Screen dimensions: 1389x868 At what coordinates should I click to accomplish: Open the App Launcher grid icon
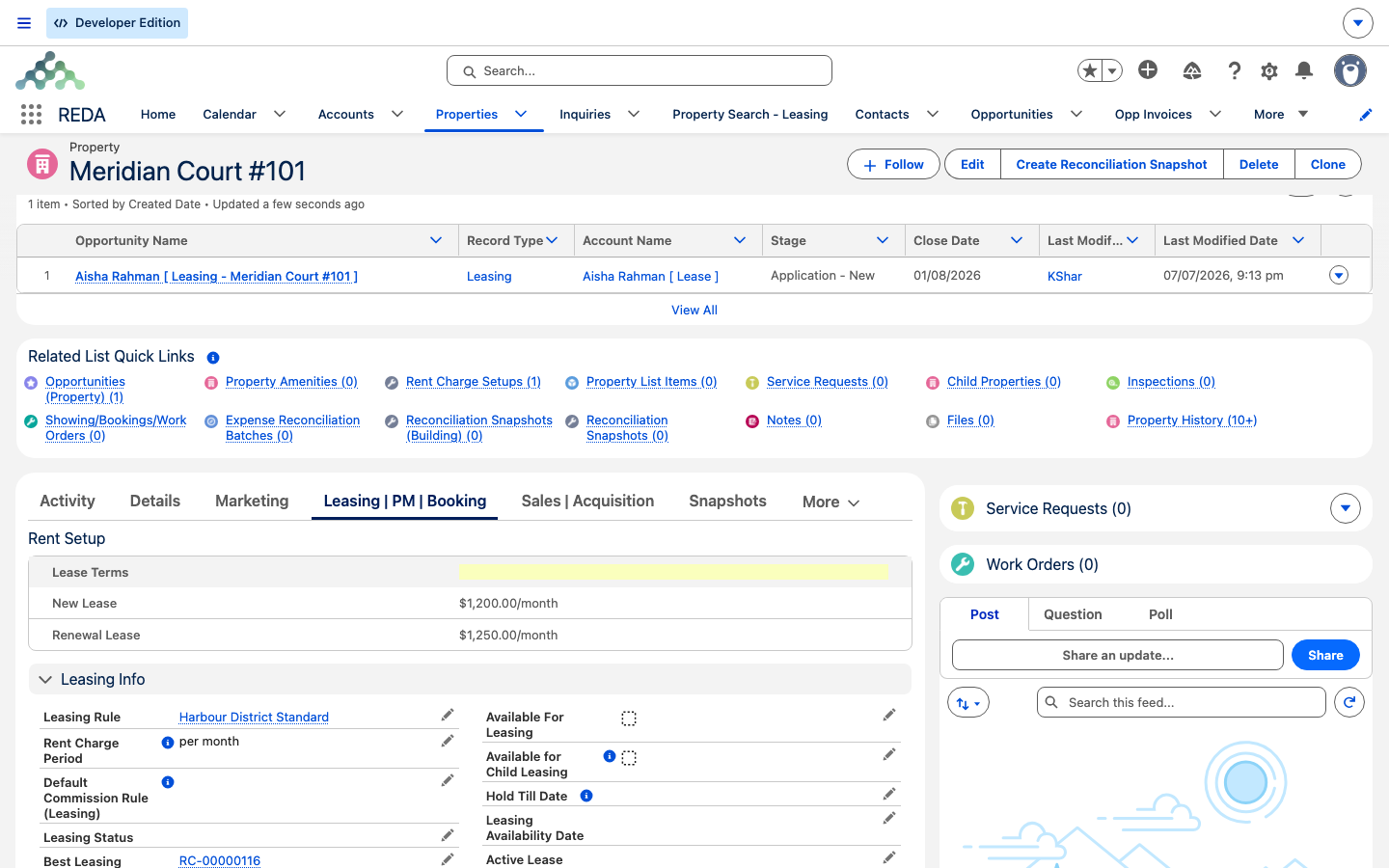[x=31, y=115]
